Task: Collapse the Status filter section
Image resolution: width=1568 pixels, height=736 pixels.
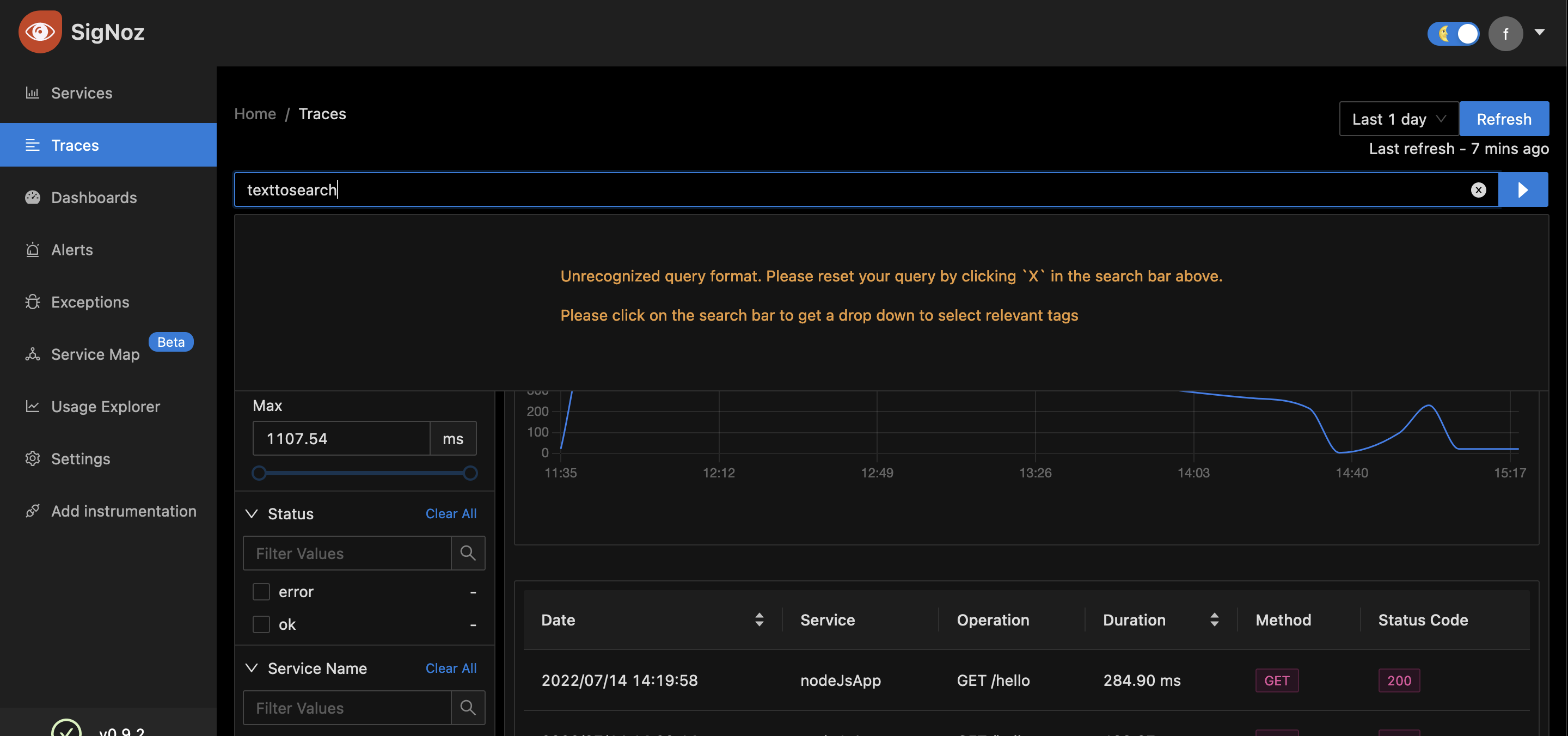Action: [x=252, y=513]
